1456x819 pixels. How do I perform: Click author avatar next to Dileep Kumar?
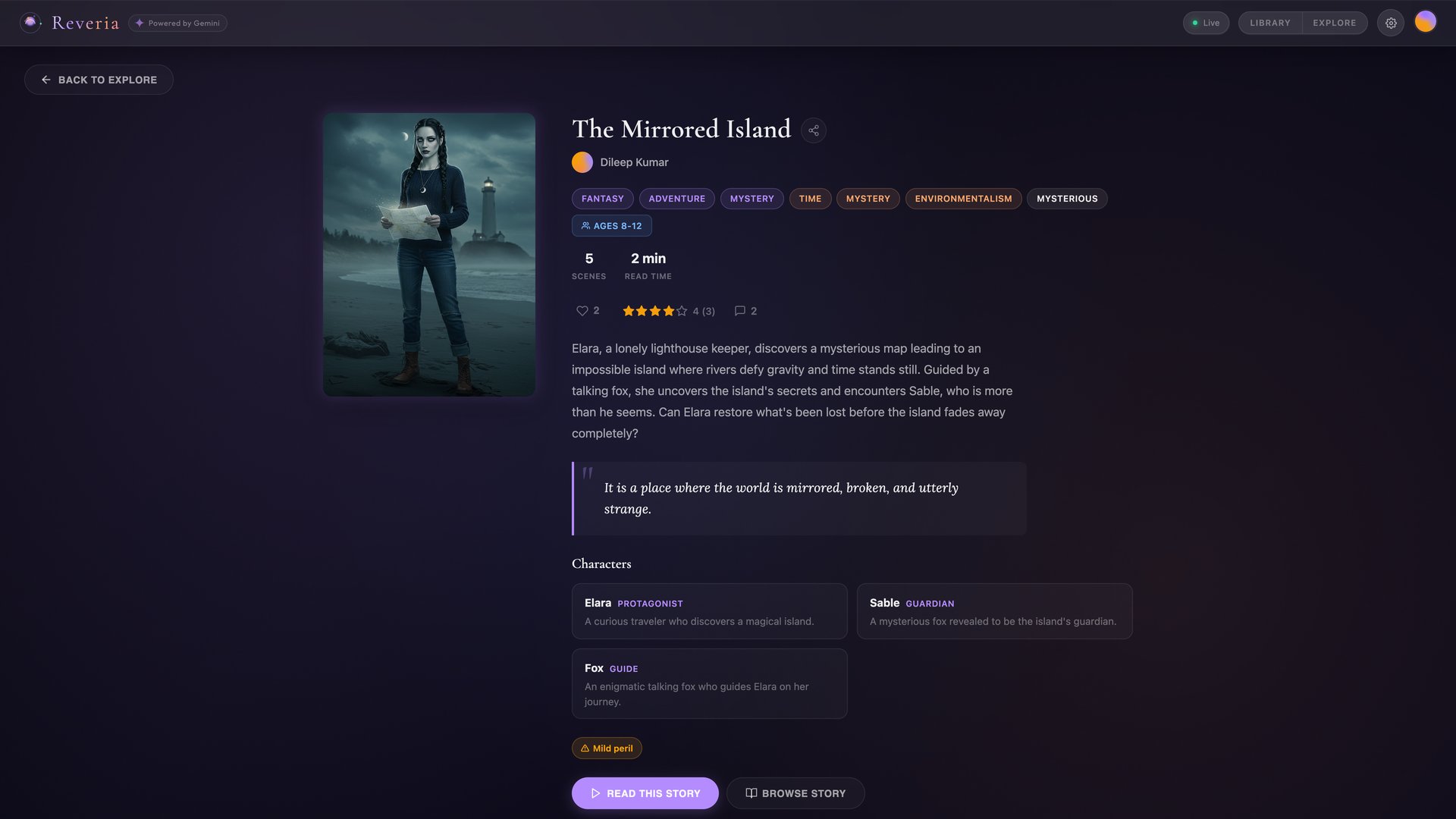point(582,162)
